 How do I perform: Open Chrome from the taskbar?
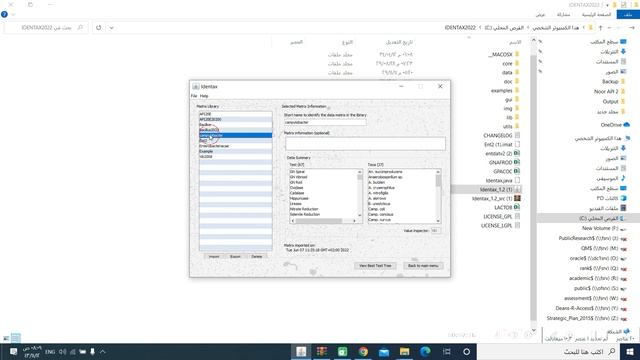[x=363, y=351]
